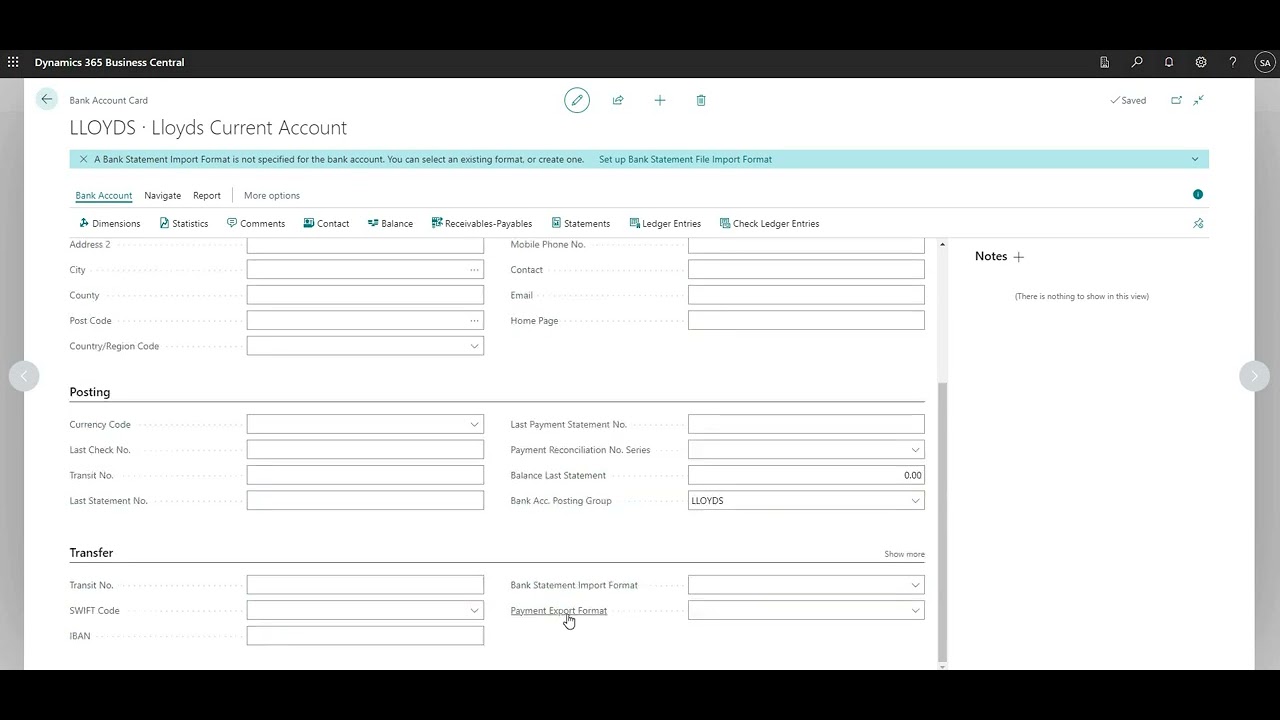The width and height of the screenshot is (1280, 720).
Task: Click Show more in the Transfer section
Action: (x=904, y=554)
